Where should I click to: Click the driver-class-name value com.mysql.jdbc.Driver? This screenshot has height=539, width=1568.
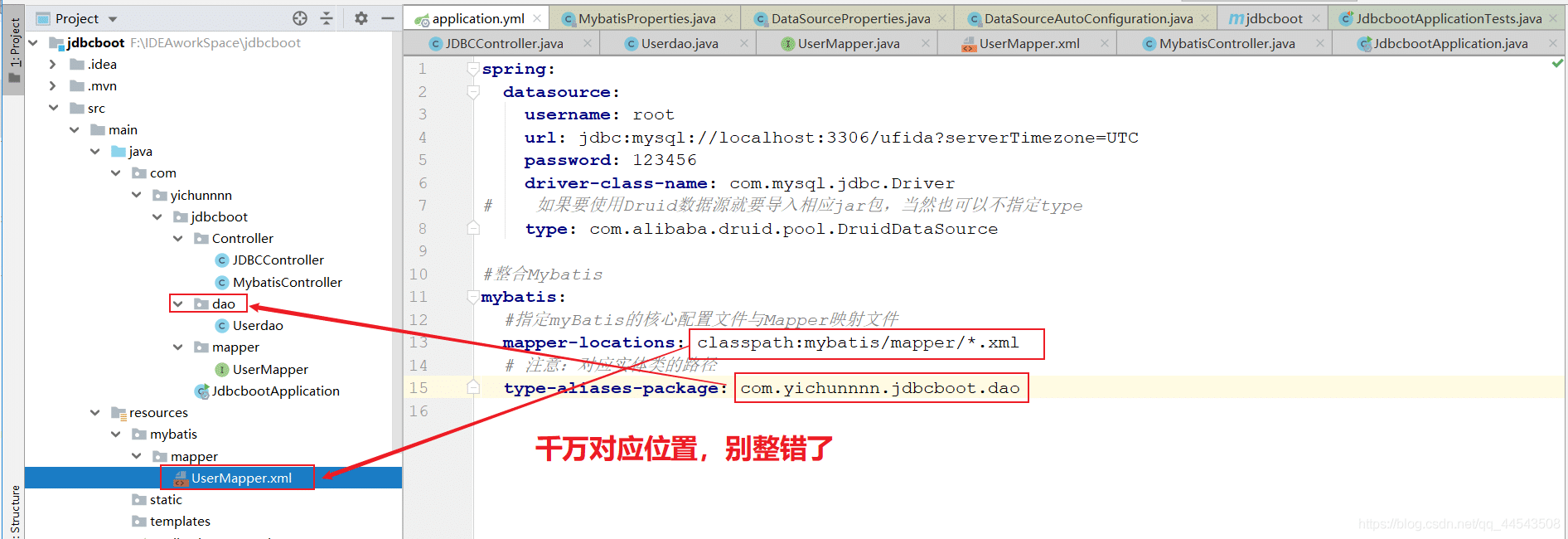click(842, 183)
